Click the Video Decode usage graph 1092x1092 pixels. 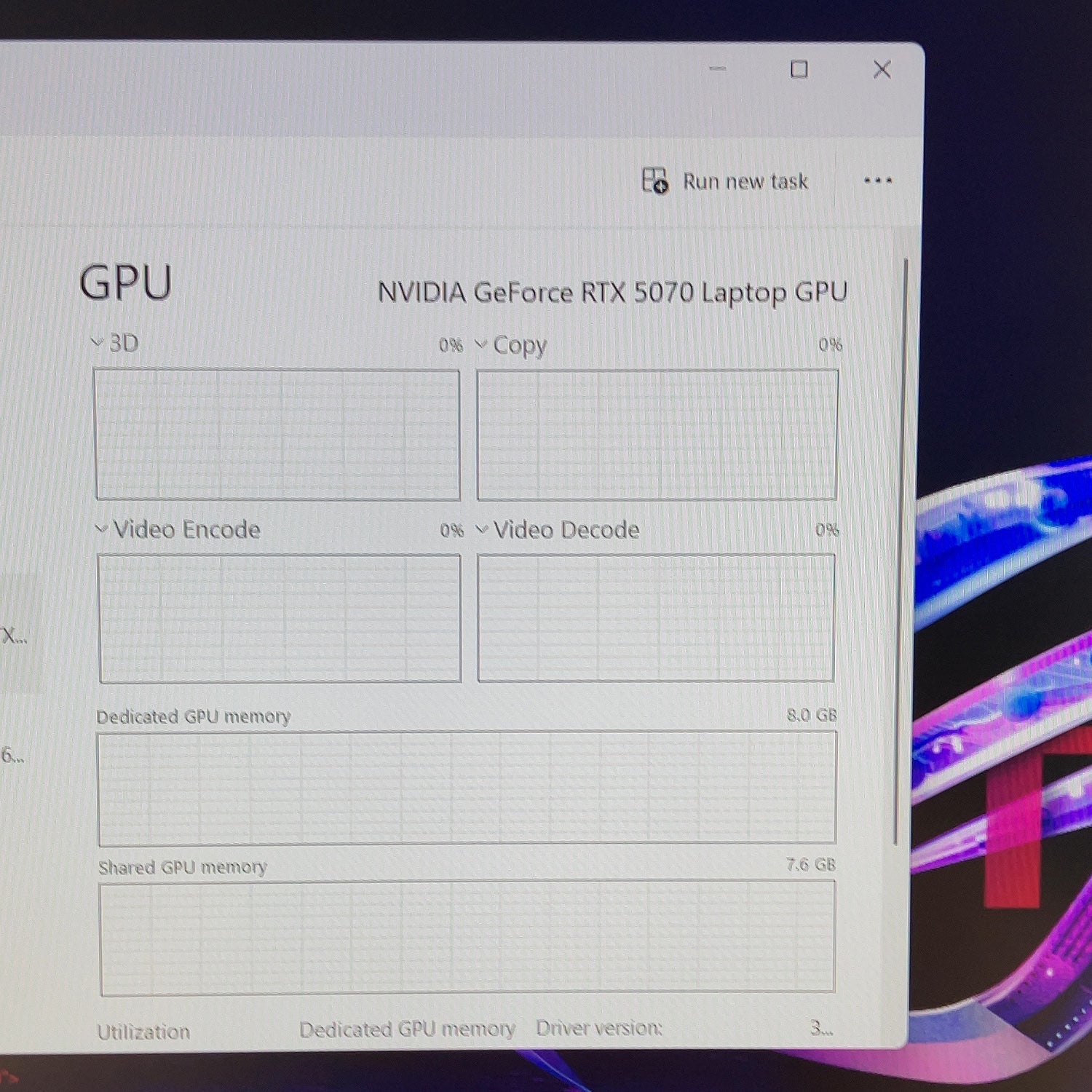pos(656,617)
